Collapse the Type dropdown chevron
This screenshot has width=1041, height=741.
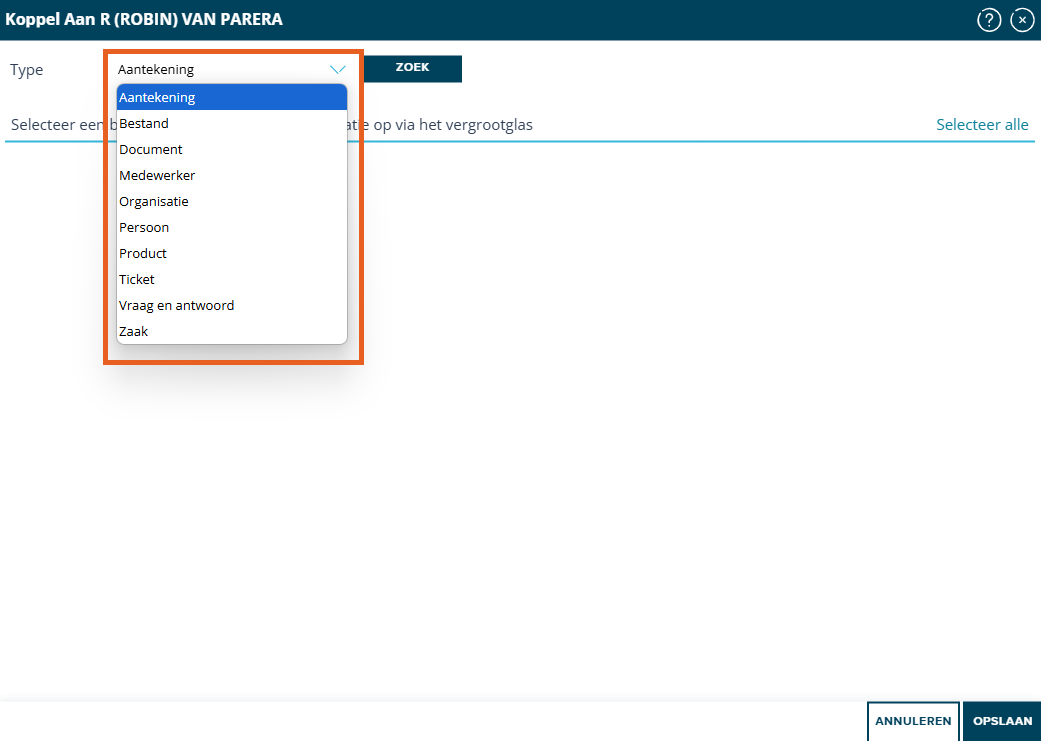pyautogui.click(x=338, y=69)
